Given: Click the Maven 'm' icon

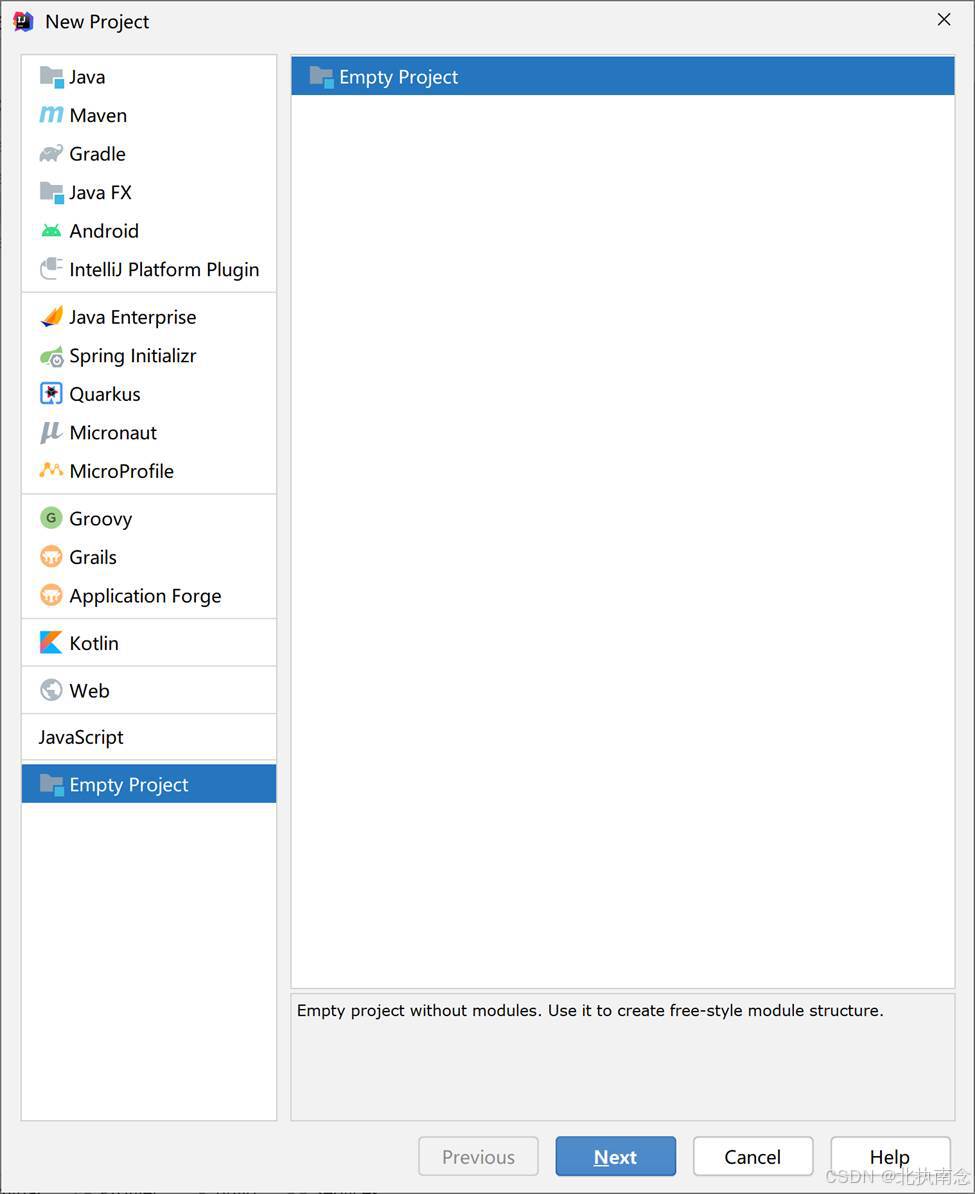Looking at the screenshot, I should tap(51, 115).
